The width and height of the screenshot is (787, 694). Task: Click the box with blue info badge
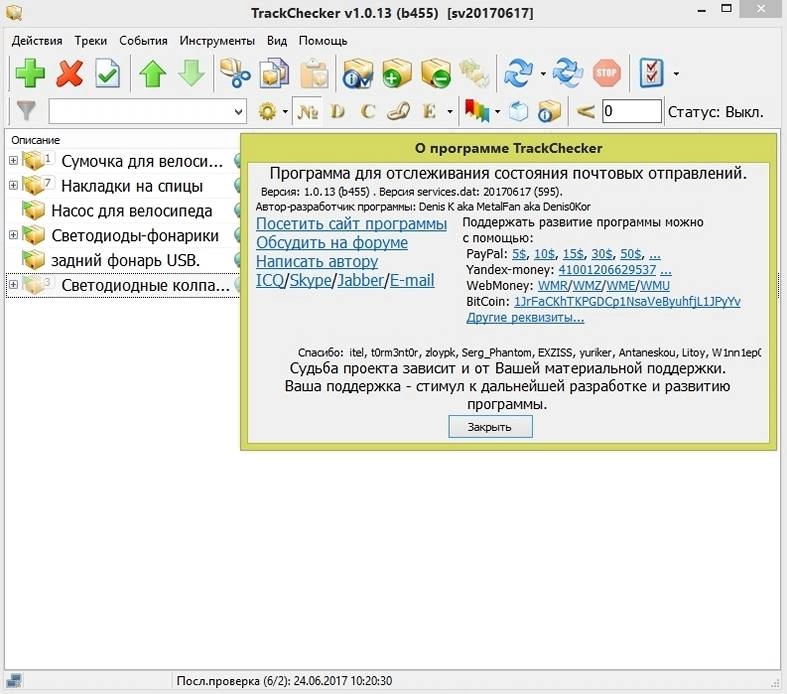coord(549,111)
